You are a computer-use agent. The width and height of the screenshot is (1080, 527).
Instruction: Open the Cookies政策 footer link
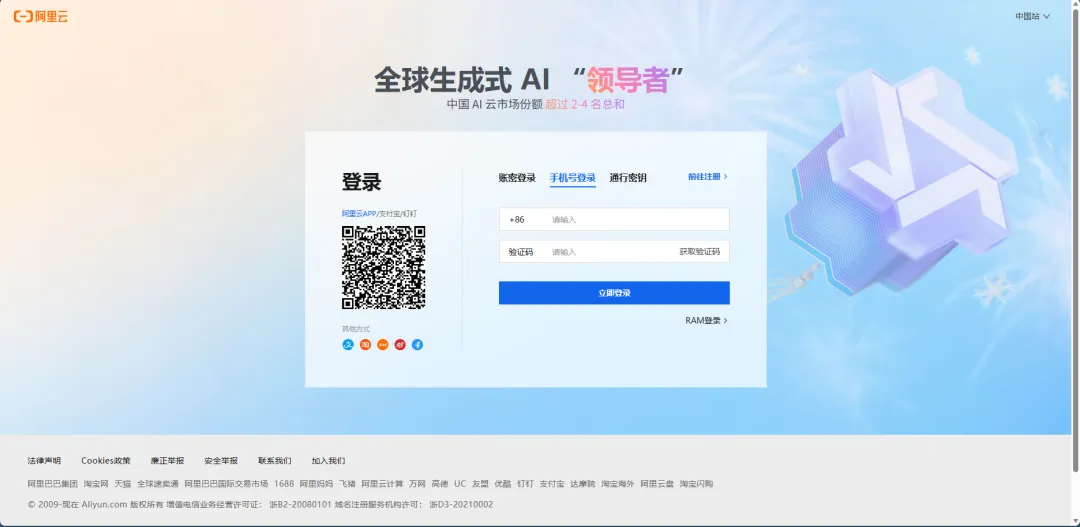pos(106,461)
